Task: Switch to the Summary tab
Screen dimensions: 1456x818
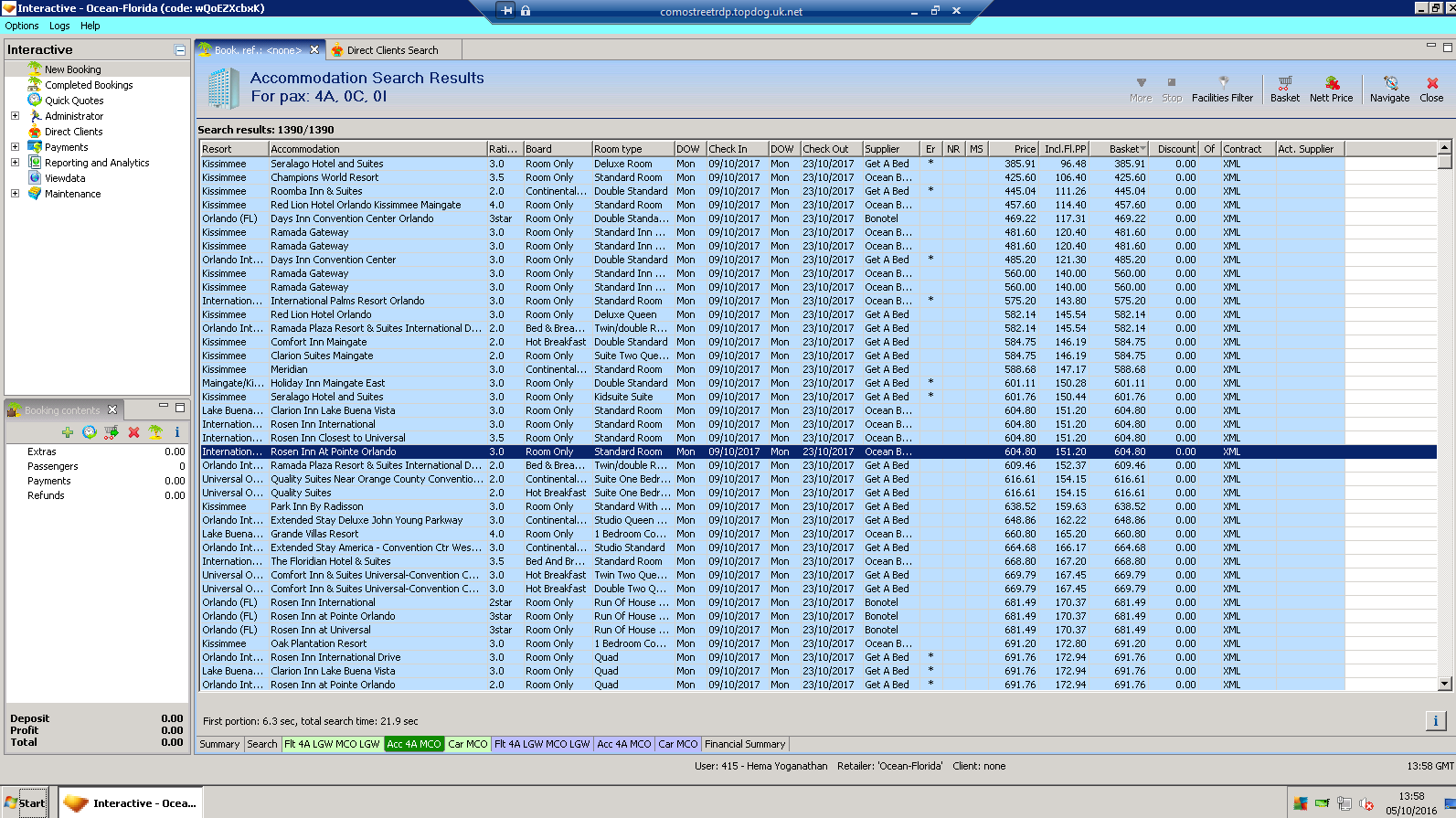Action: (x=219, y=744)
